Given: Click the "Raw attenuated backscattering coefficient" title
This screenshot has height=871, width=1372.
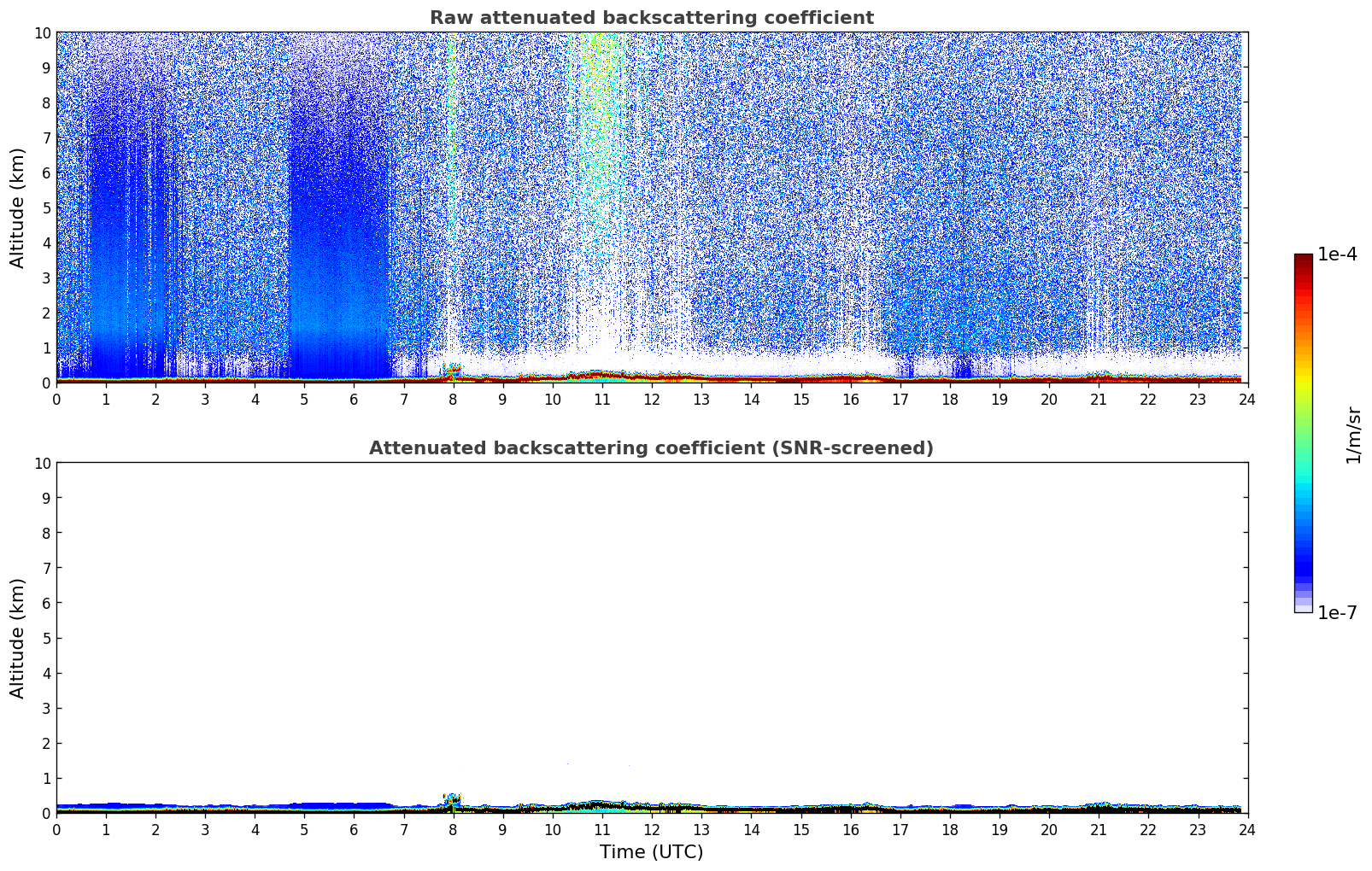Looking at the screenshot, I should point(651,18).
